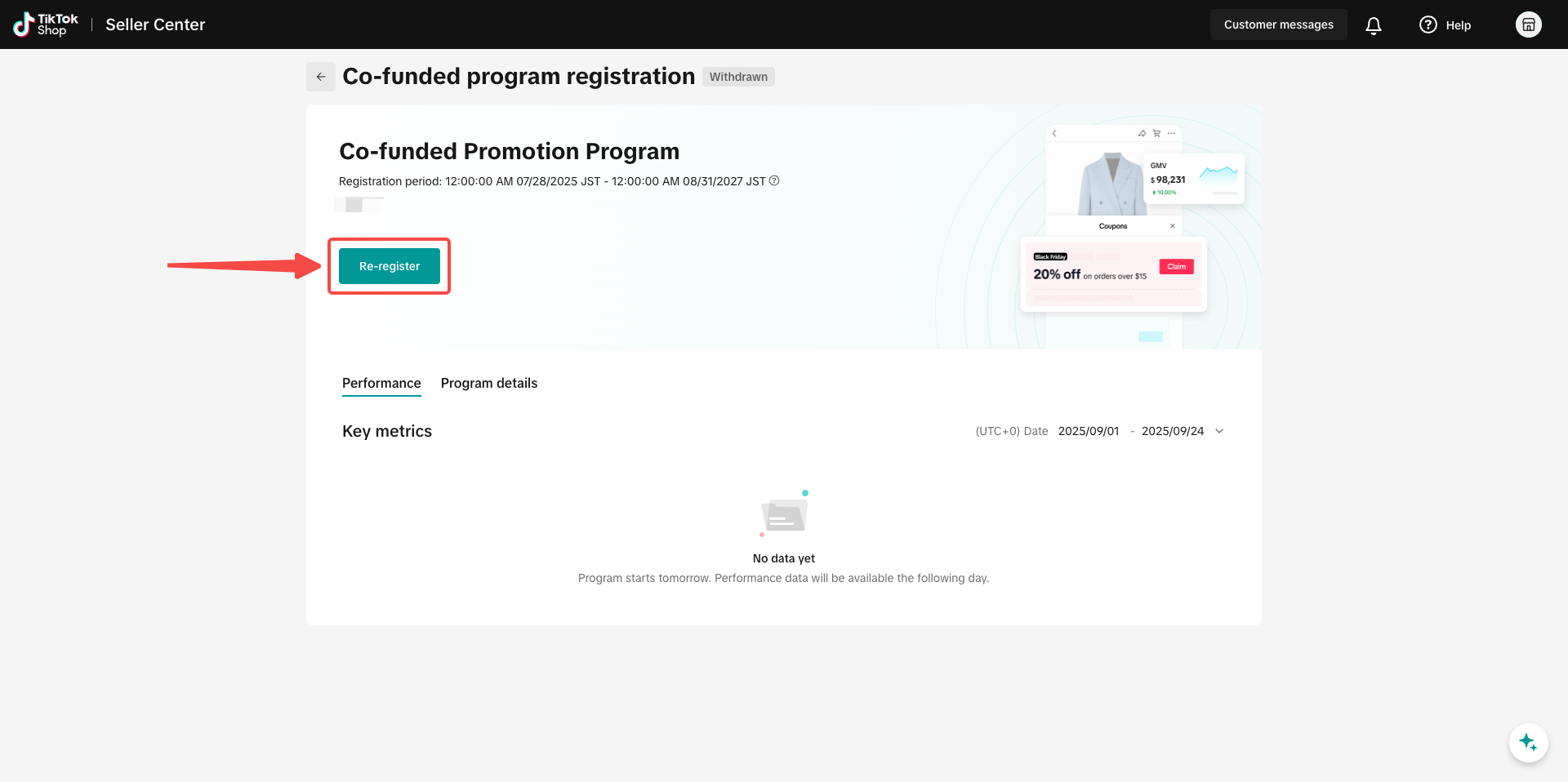Open the Program details tab
The height and width of the screenshot is (782, 1568).
(x=489, y=383)
